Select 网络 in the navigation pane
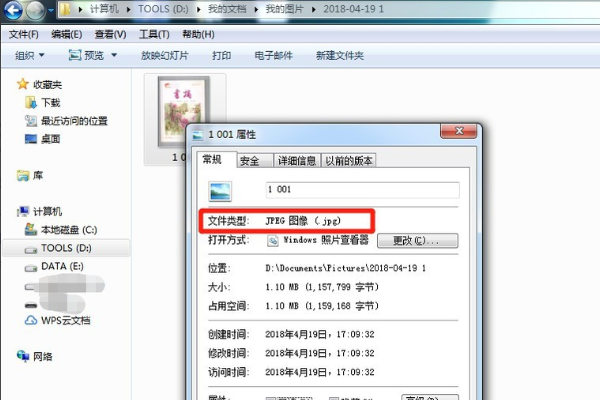This screenshot has height=400, width=600. [42, 357]
